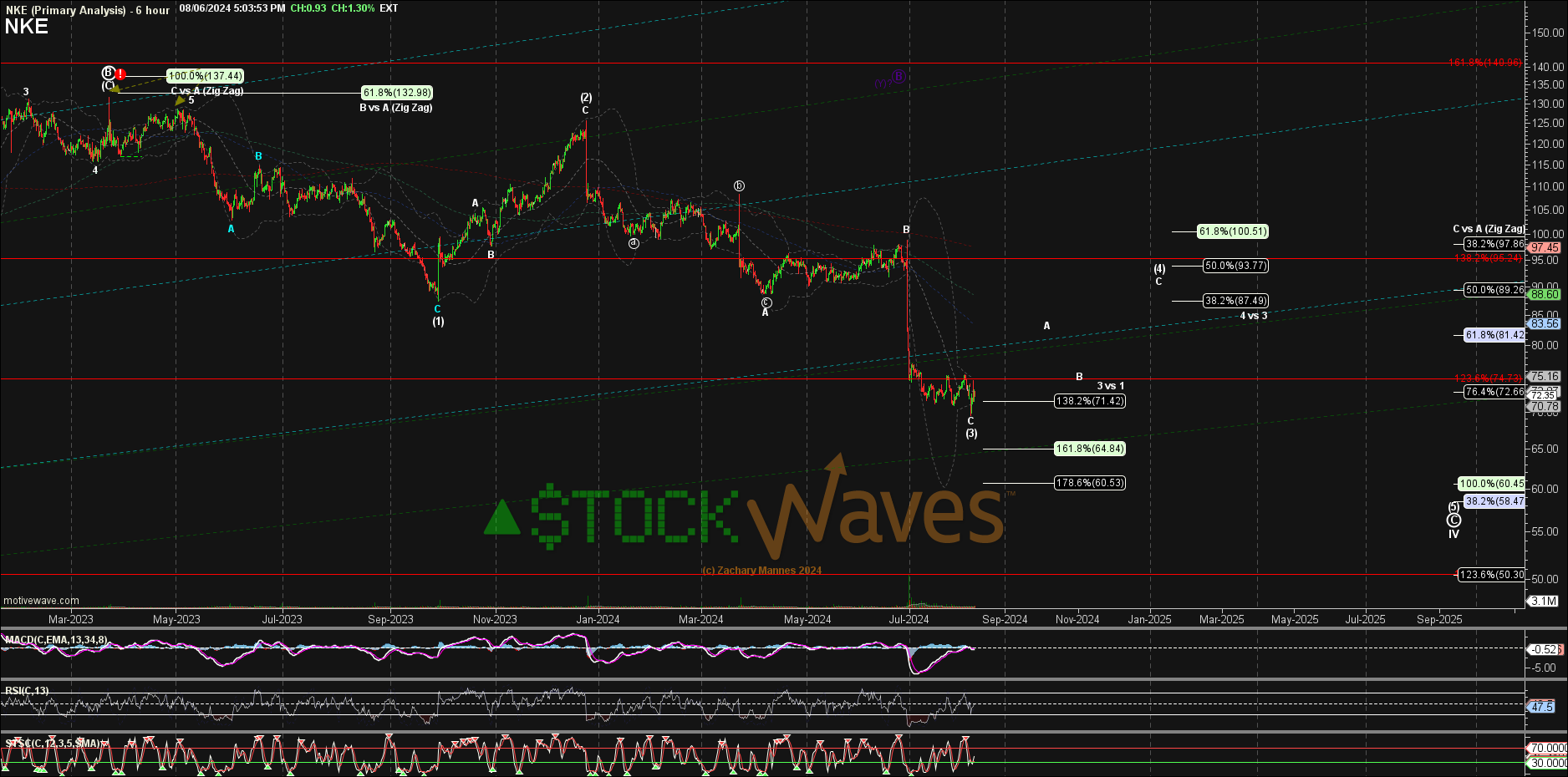Viewport: 1568px width, 777px height.
Task: Click the 61.8%(81.42) label near the price axis
Action: pyautogui.click(x=1494, y=335)
